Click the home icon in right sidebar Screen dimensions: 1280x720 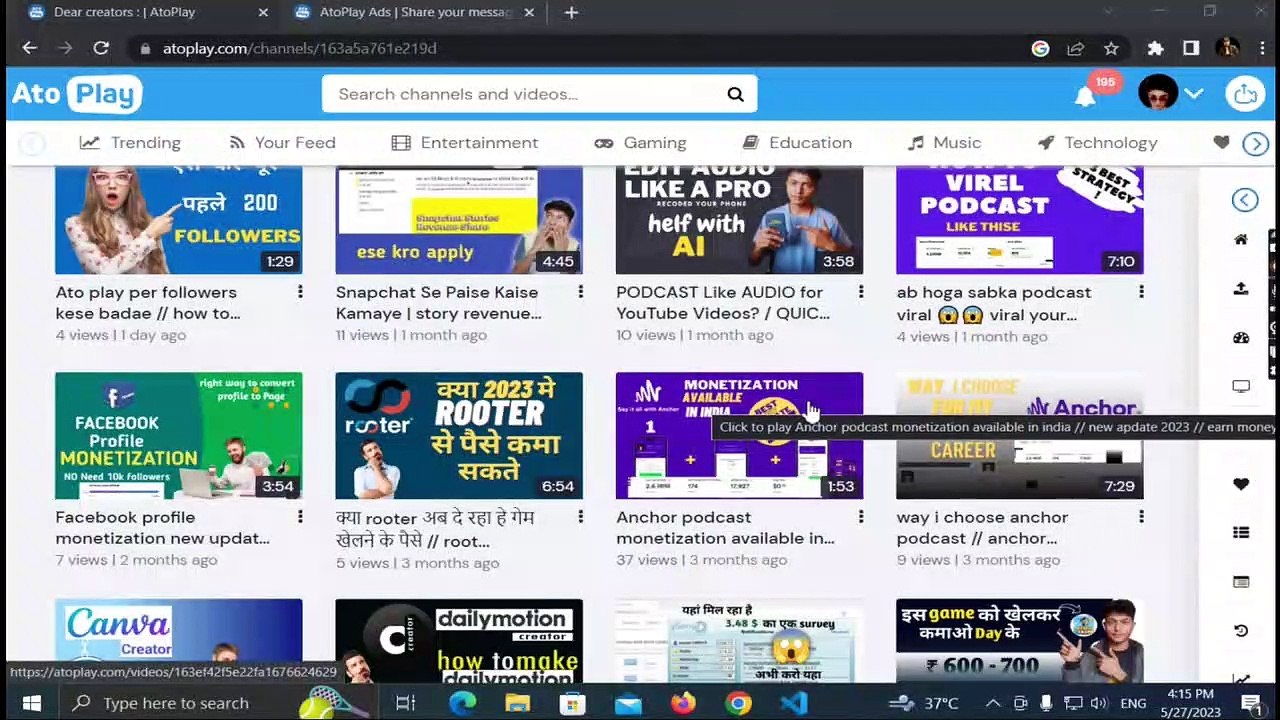pyautogui.click(x=1241, y=240)
